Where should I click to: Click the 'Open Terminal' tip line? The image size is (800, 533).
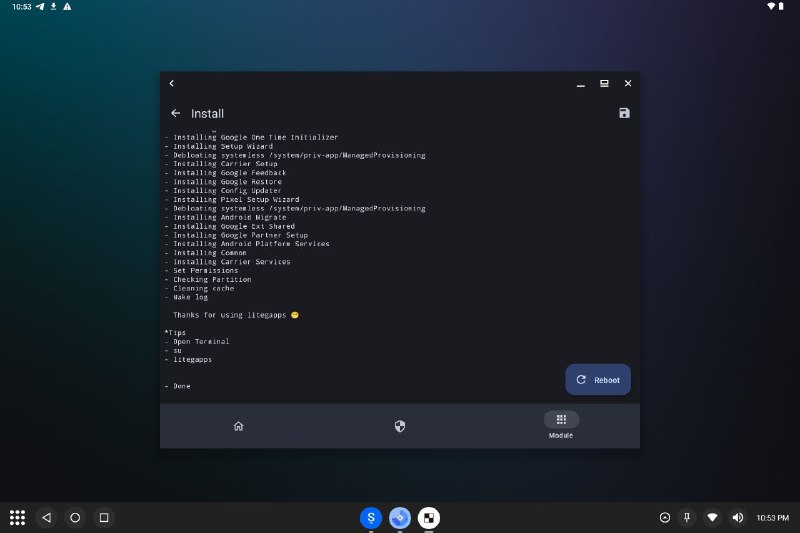pos(197,342)
